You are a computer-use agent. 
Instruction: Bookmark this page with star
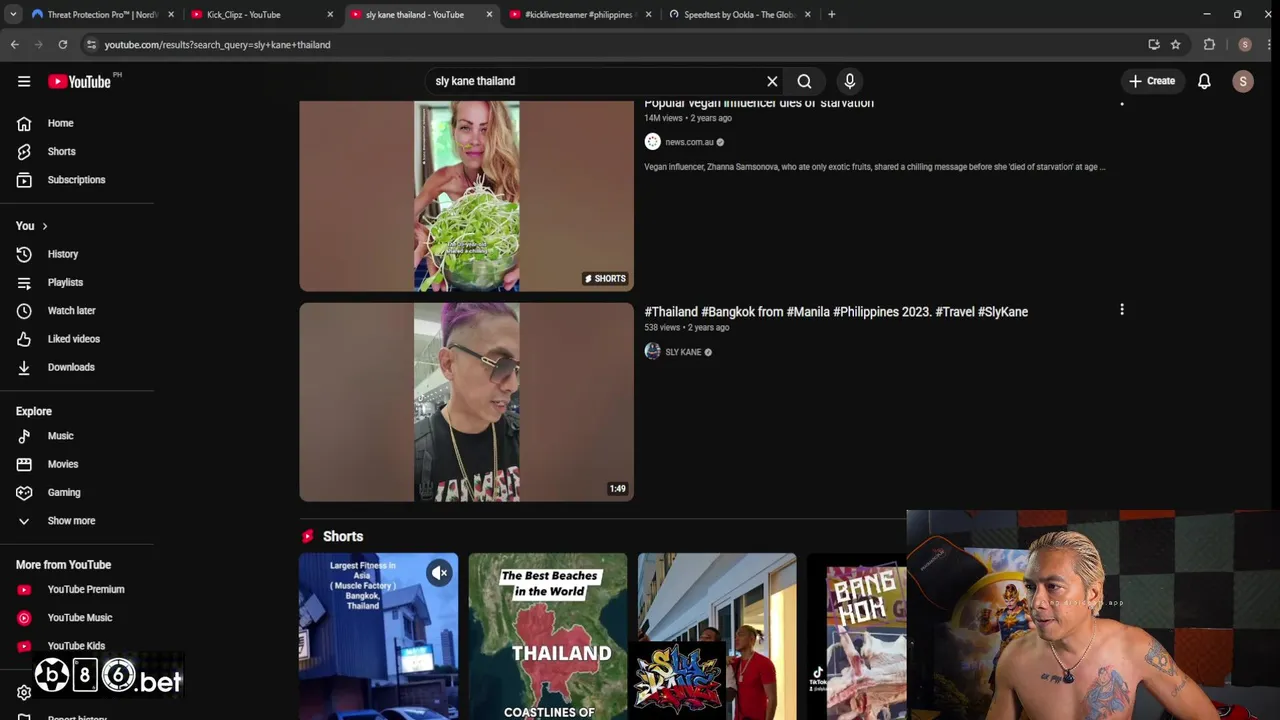(1175, 44)
